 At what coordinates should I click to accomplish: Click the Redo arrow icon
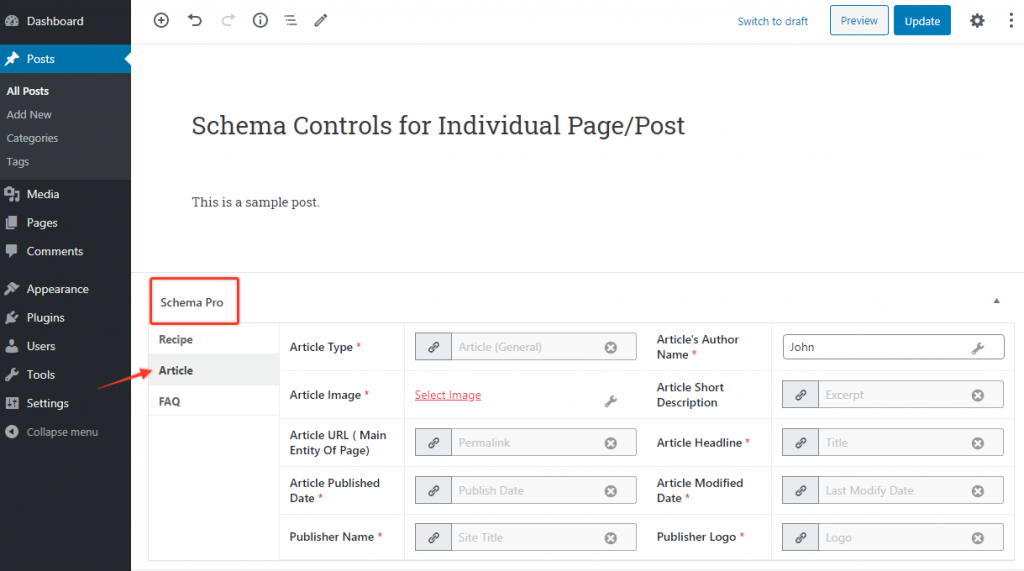(x=228, y=20)
